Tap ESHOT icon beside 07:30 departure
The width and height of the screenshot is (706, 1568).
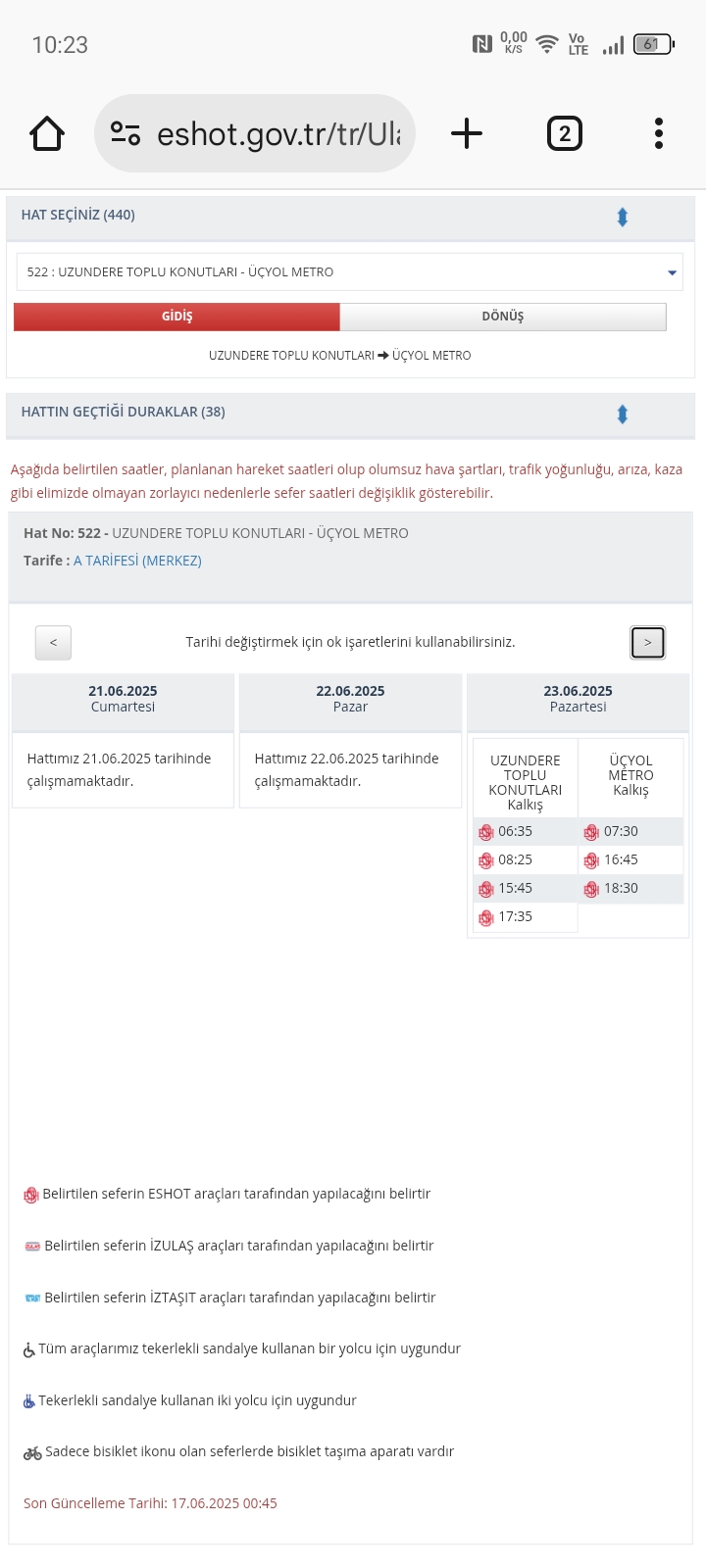point(591,832)
